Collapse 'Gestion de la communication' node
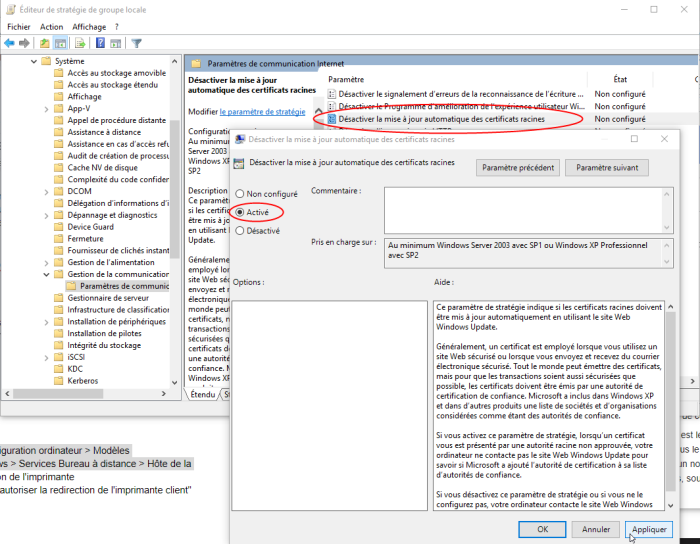This screenshot has width=700, height=544. [47, 274]
